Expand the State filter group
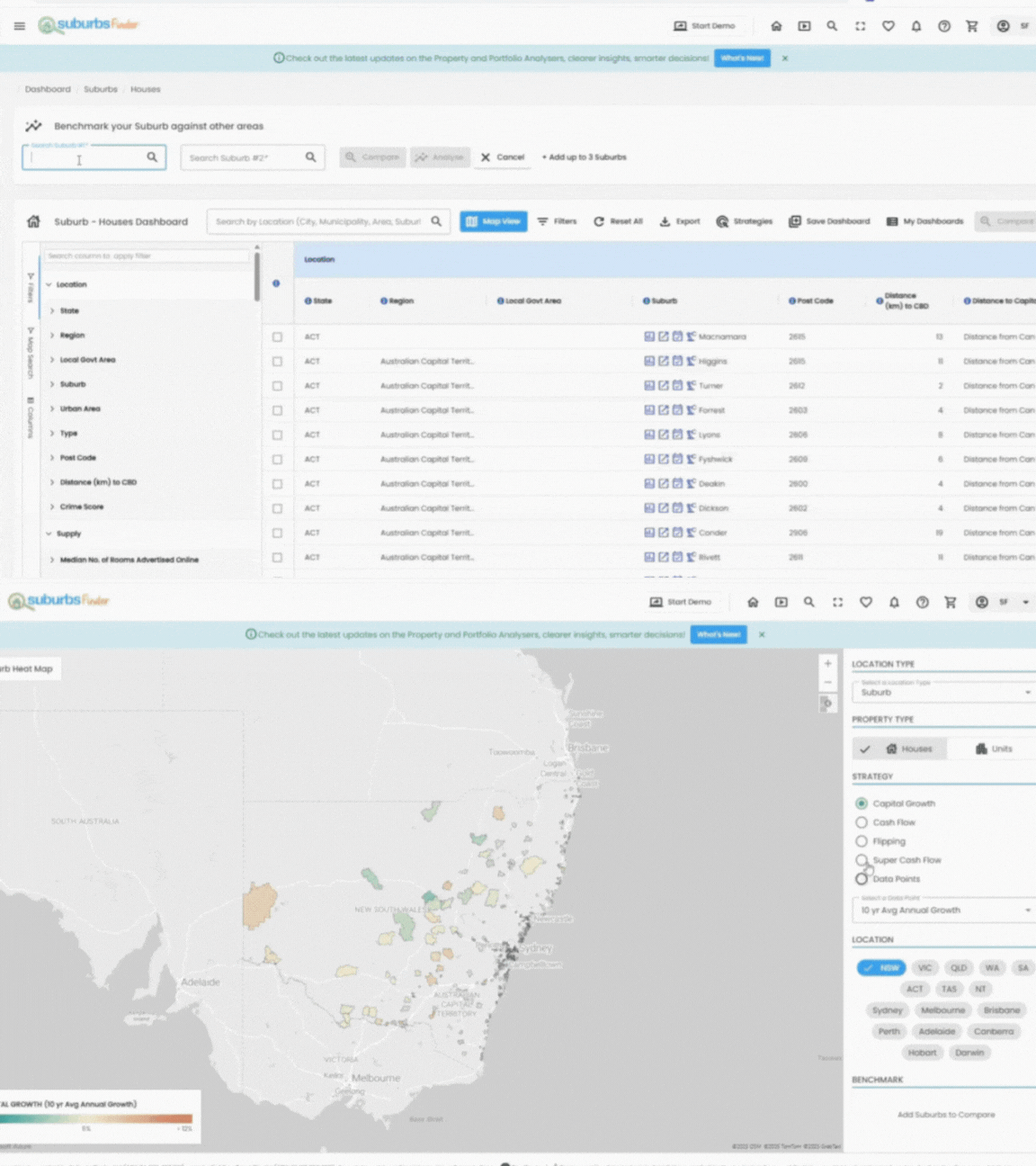This screenshot has width=1036, height=1166. point(52,310)
